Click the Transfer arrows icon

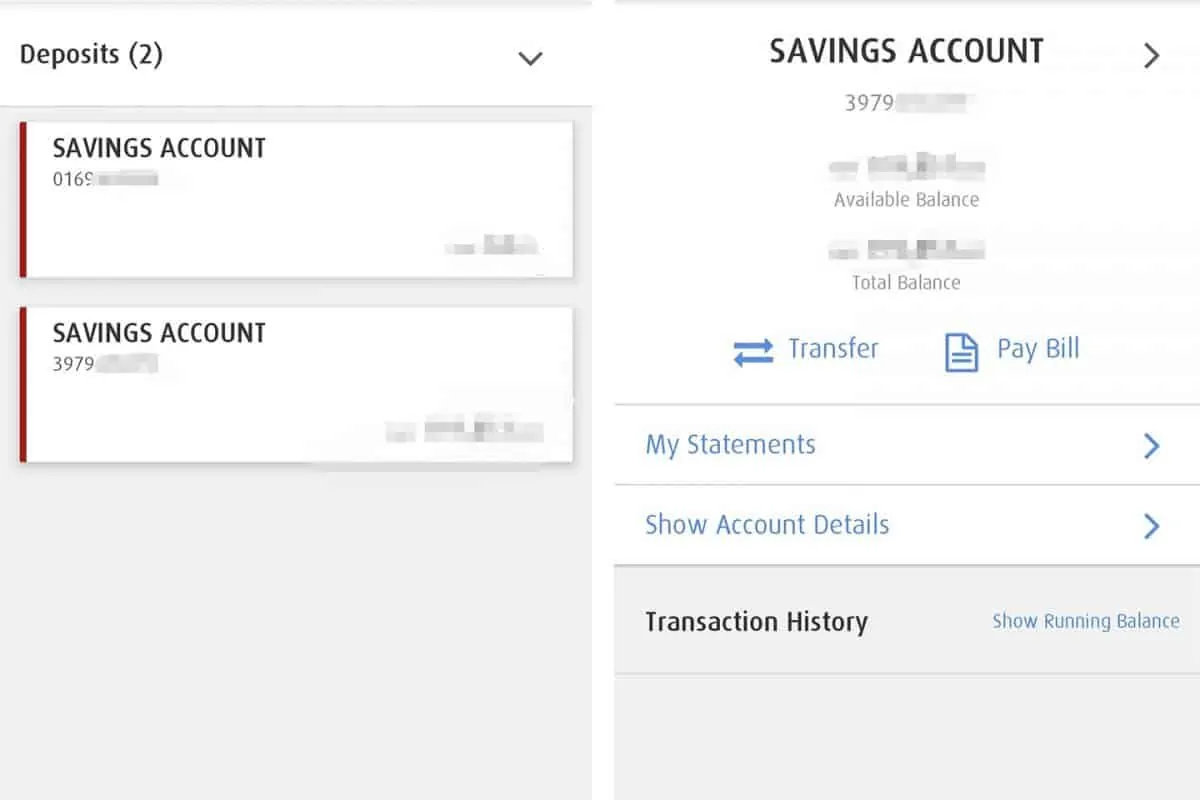(753, 352)
